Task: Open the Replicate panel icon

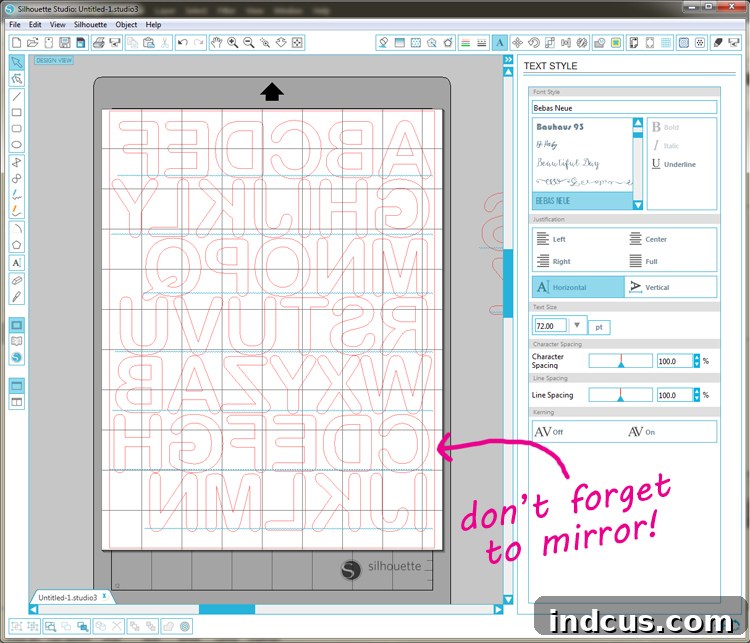Action: 582,43
